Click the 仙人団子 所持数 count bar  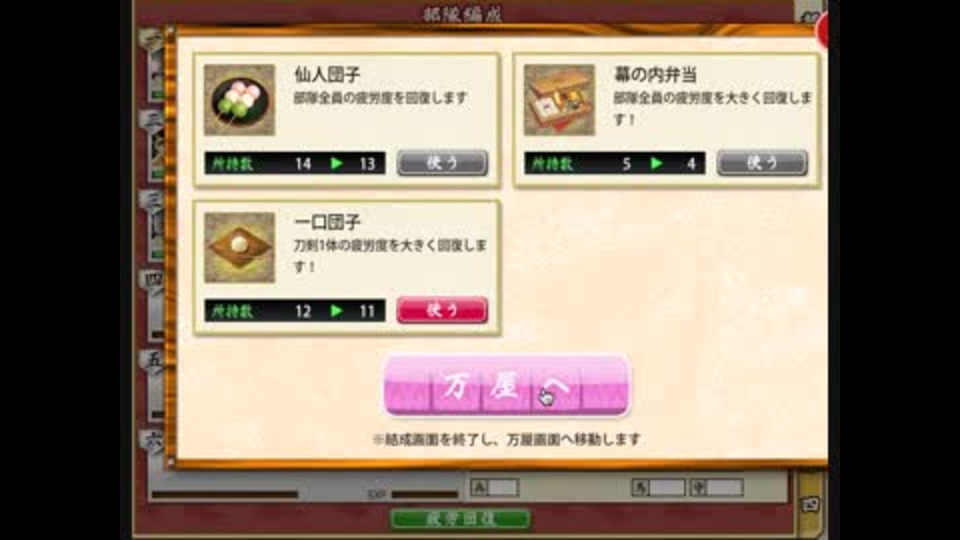pos(295,163)
